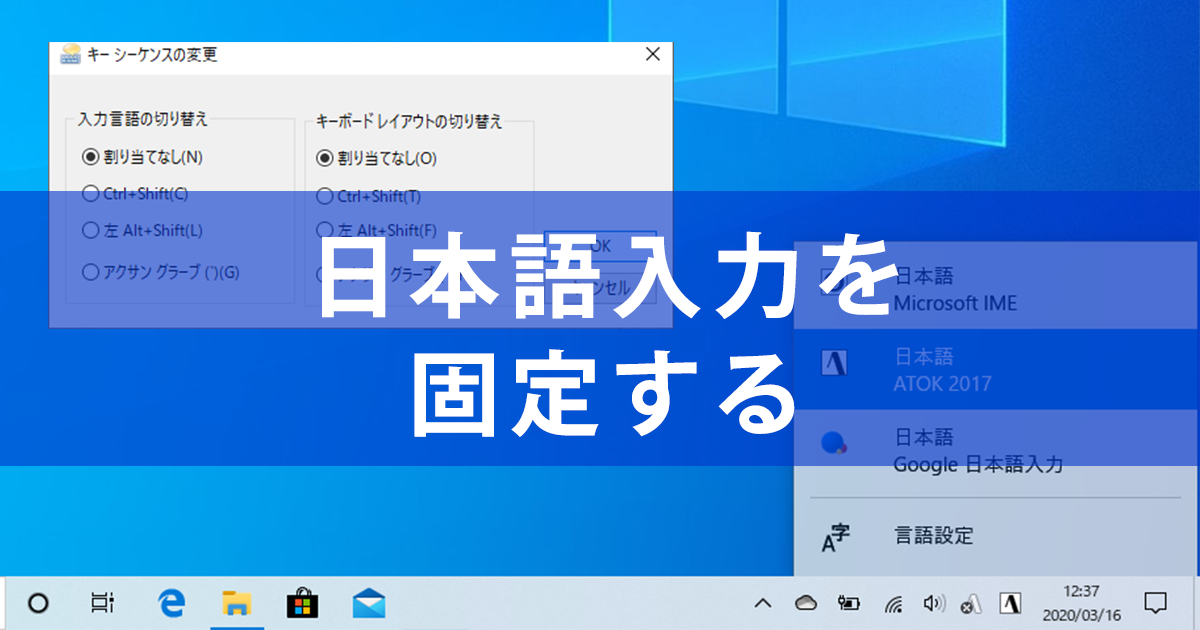Screen dimensions: 1200x630
Task: Open Task View from the taskbar
Action: point(103,604)
